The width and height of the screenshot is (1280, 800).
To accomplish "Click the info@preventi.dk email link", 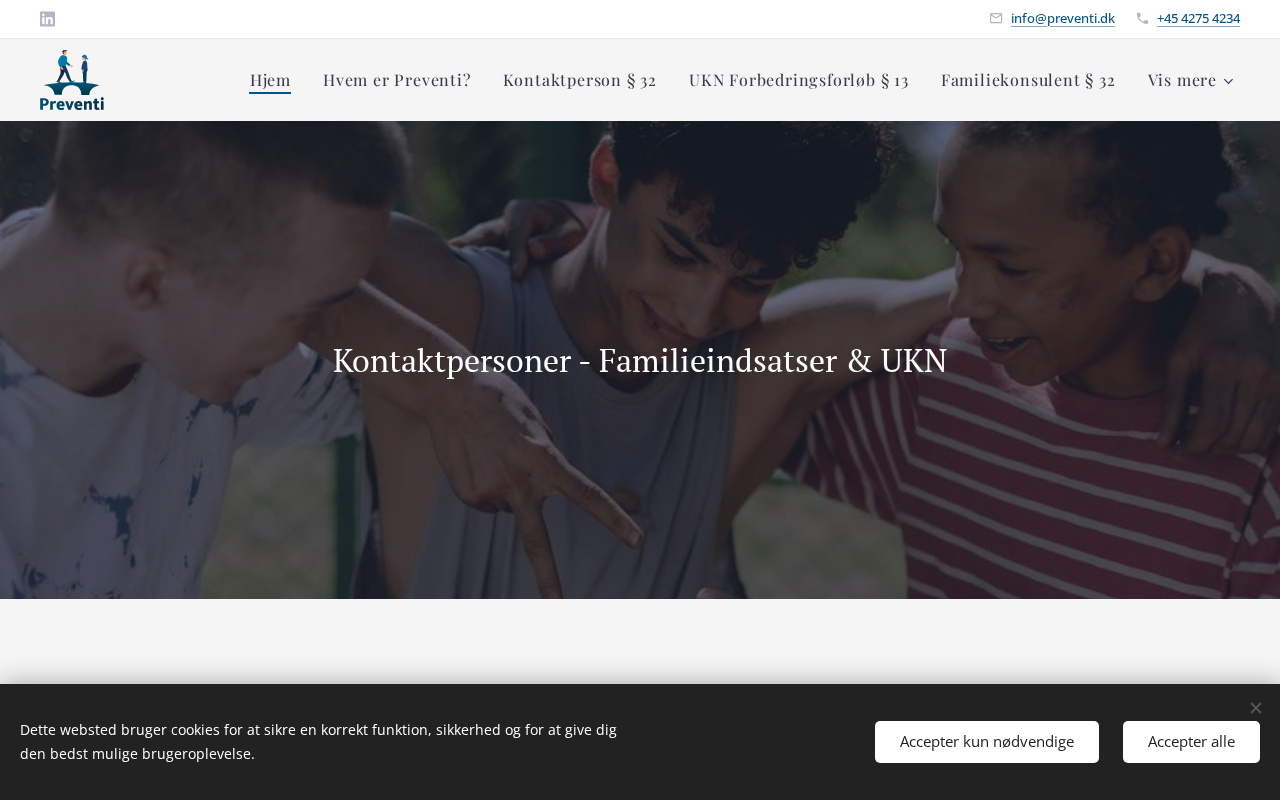I will click(x=1063, y=18).
